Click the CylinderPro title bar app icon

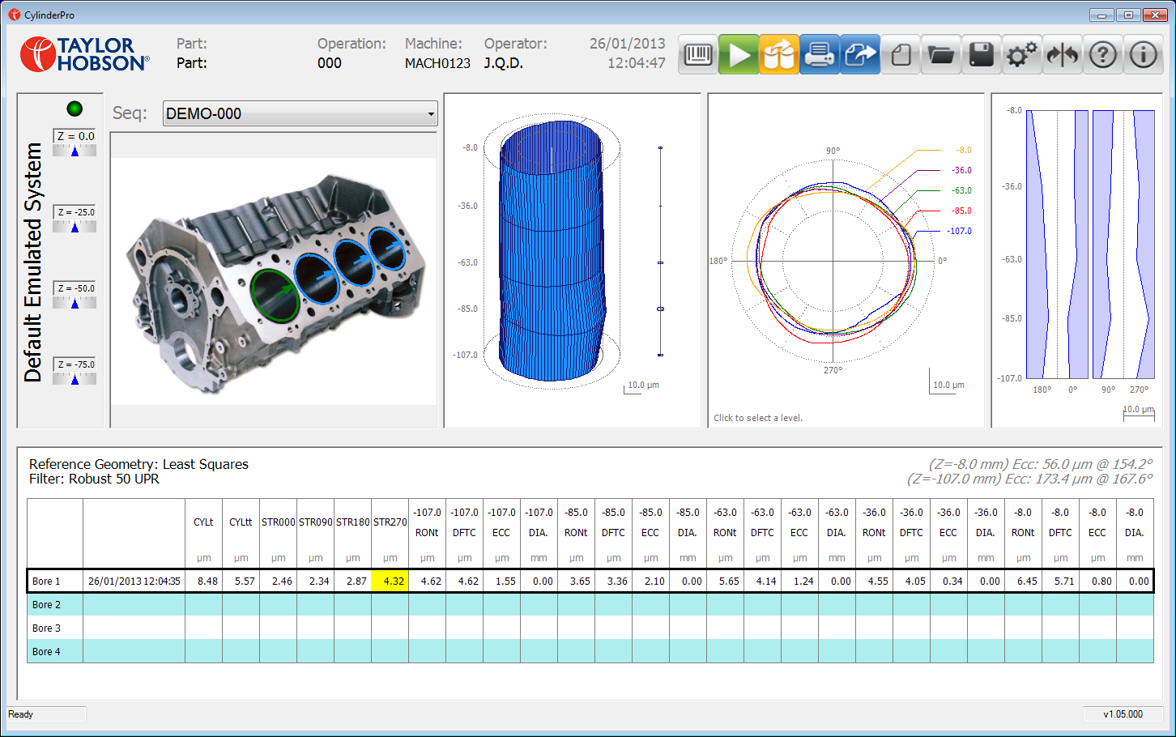14,14
